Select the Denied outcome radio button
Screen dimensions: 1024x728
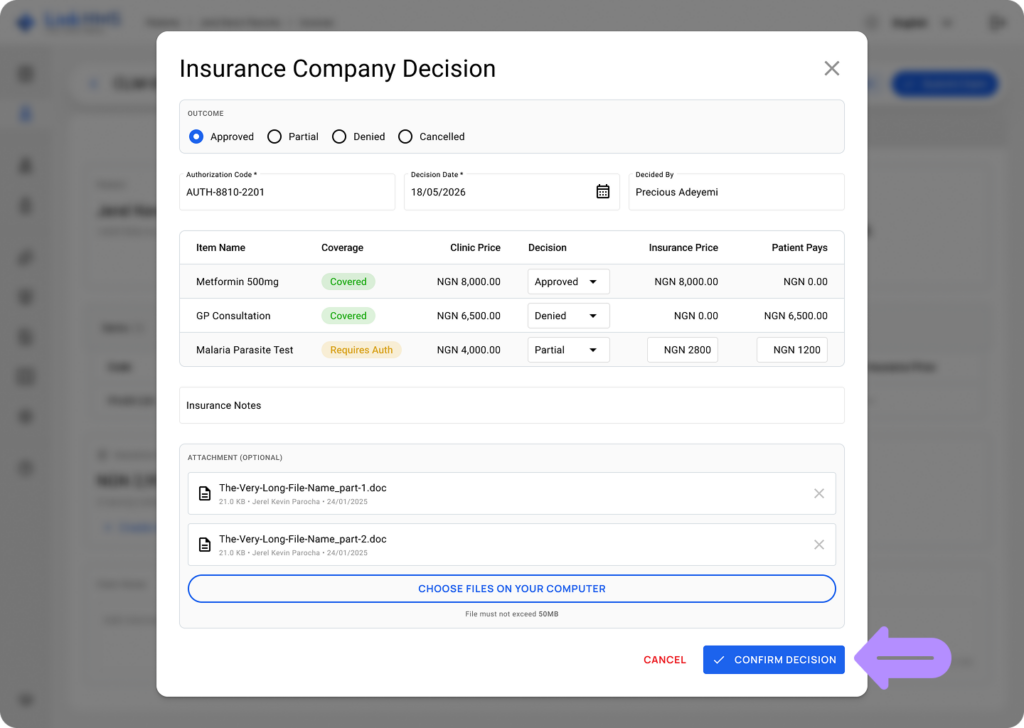click(x=339, y=136)
